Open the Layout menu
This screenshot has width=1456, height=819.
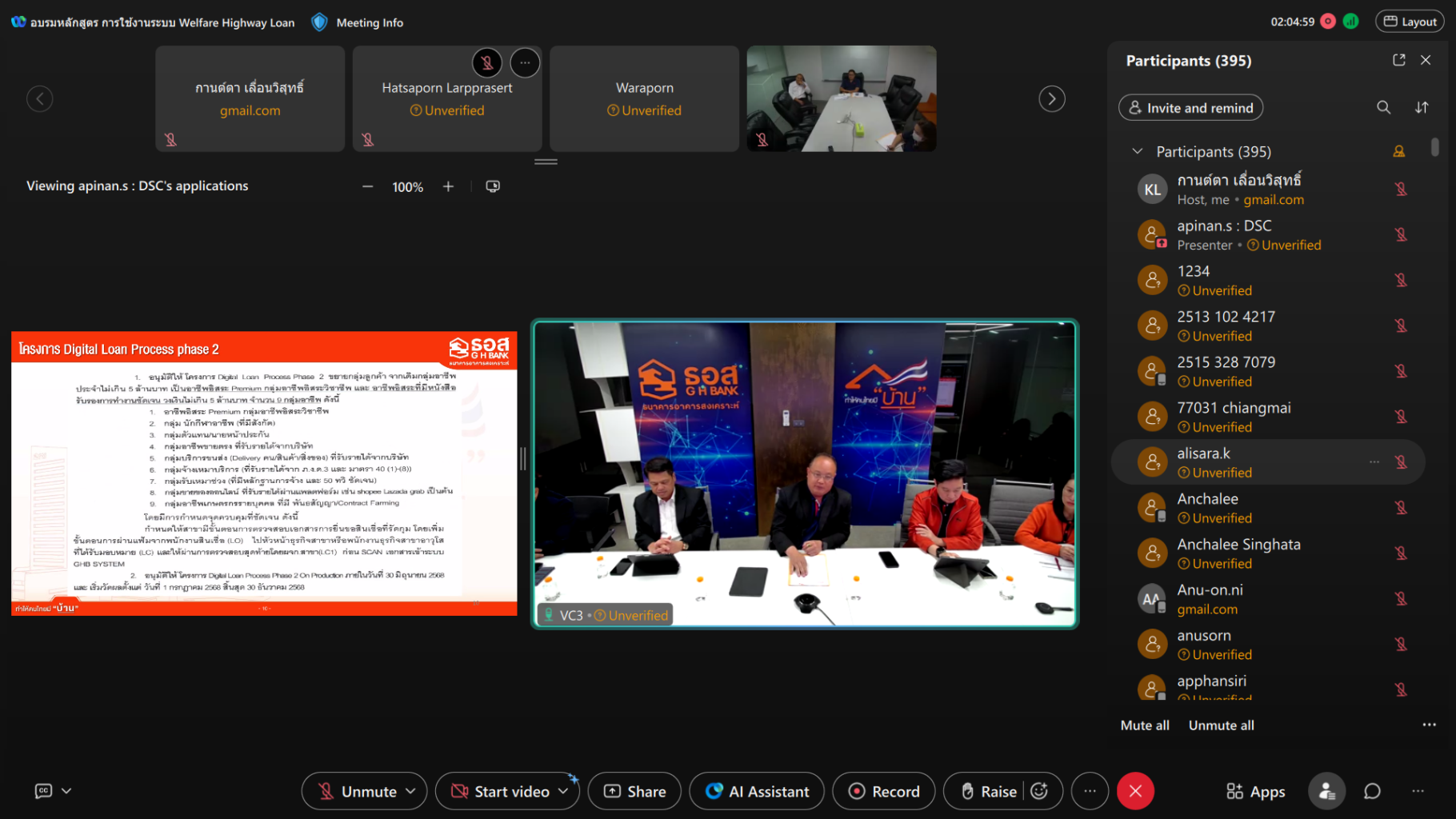click(1410, 22)
